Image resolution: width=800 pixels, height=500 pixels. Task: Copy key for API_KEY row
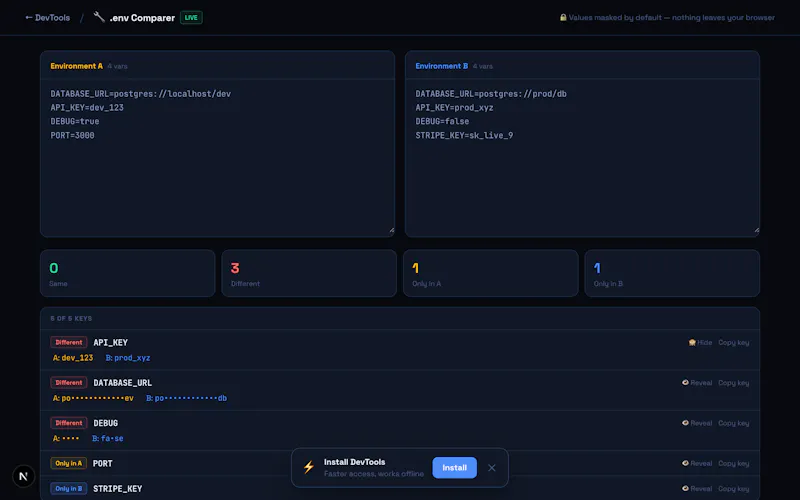tap(734, 342)
